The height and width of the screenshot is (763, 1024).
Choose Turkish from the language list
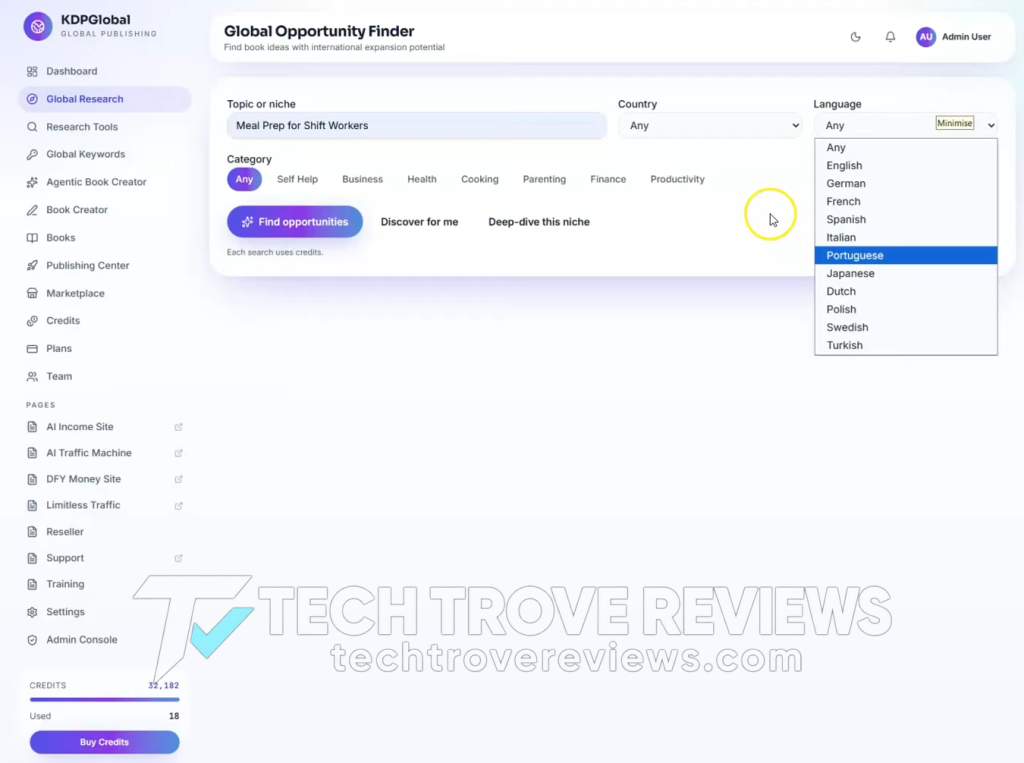tap(906, 346)
